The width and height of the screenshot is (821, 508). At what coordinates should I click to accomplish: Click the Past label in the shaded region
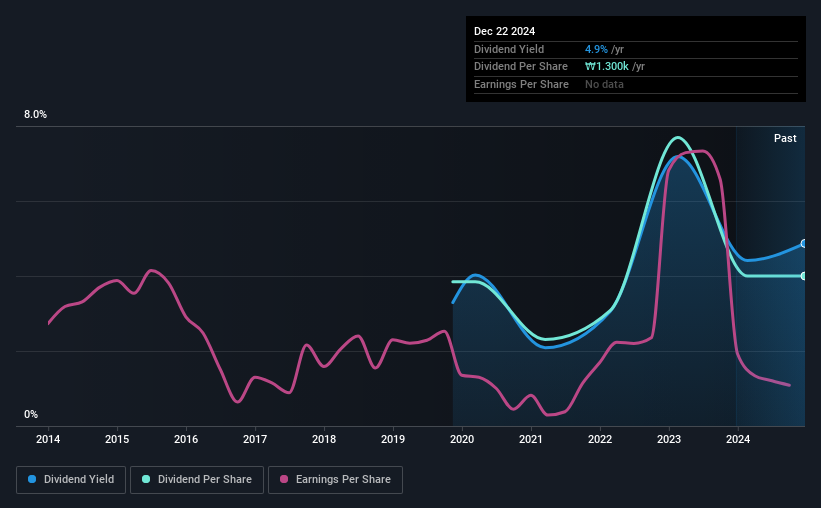pos(785,138)
